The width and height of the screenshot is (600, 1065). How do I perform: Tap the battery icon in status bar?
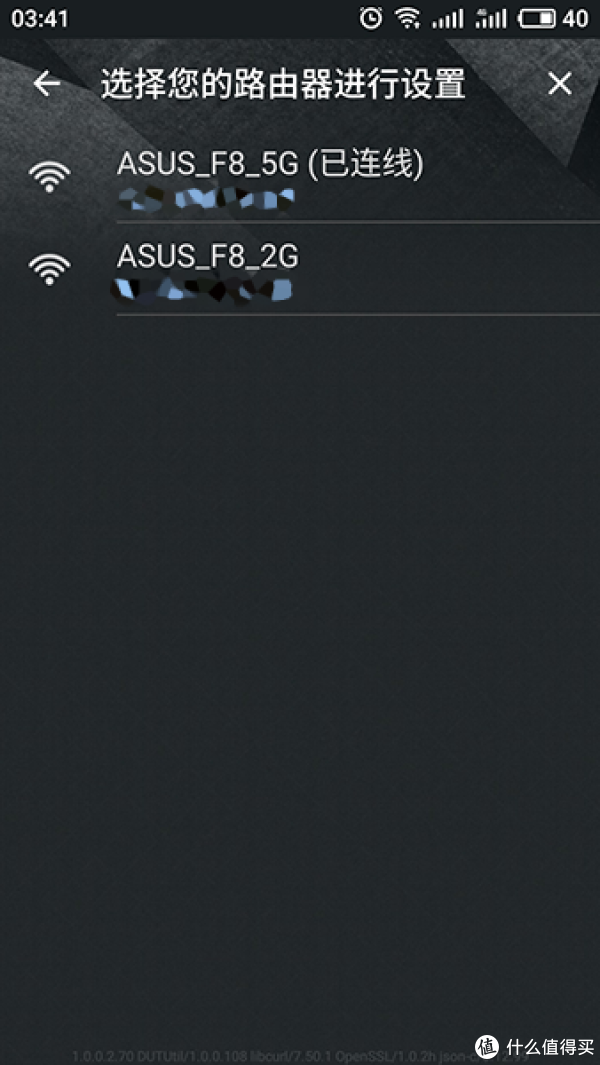tap(537, 18)
